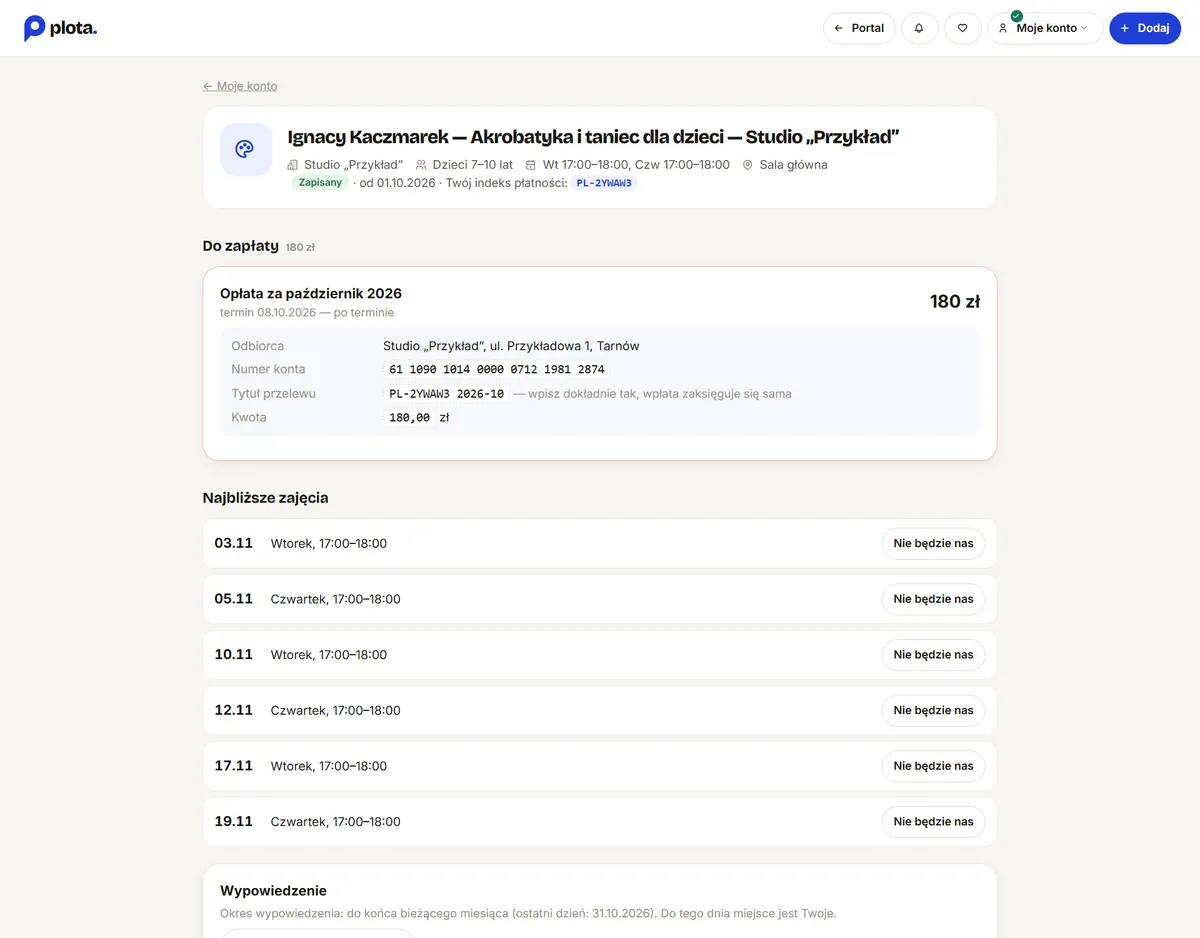Click the Zapisany status badge
The height and width of the screenshot is (938, 1200).
pyautogui.click(x=320, y=183)
